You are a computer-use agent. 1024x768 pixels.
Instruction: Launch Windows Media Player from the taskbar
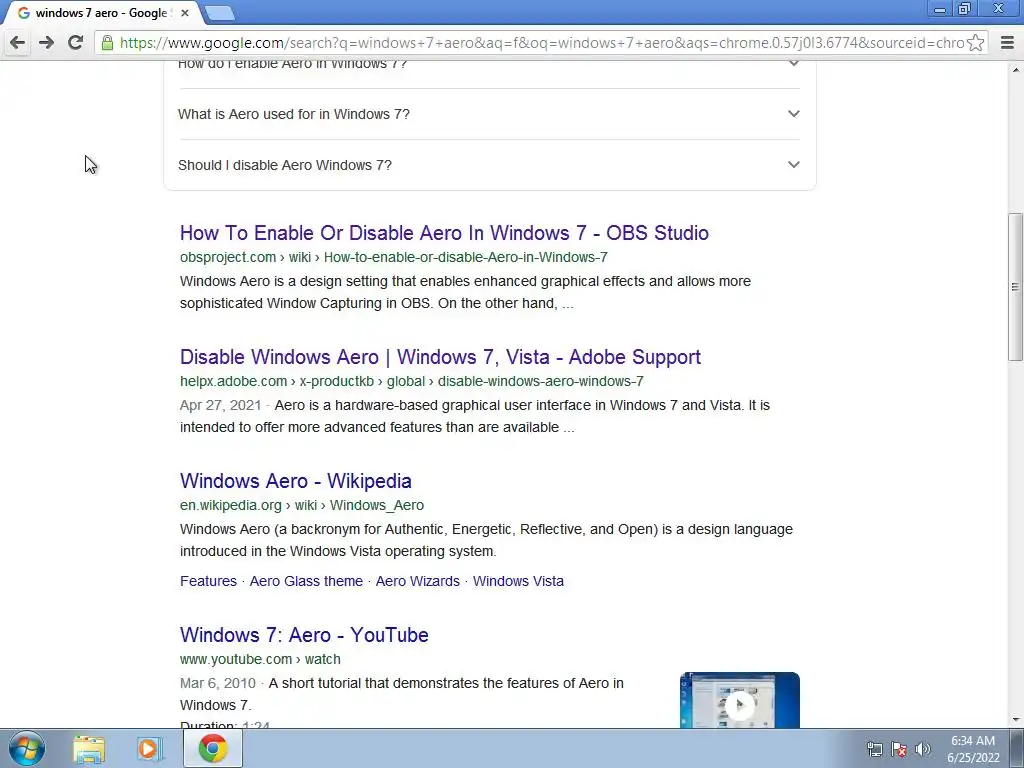(149, 749)
